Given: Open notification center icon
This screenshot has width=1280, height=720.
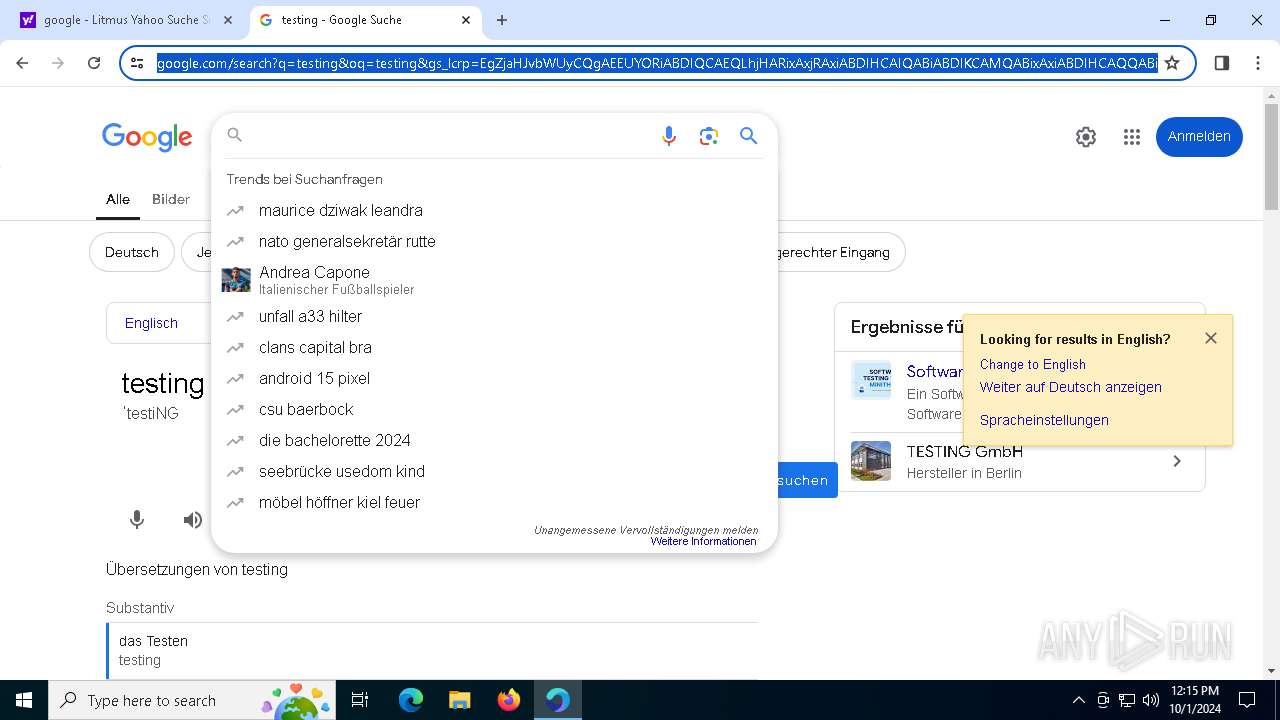Looking at the screenshot, I should coord(1247,700).
